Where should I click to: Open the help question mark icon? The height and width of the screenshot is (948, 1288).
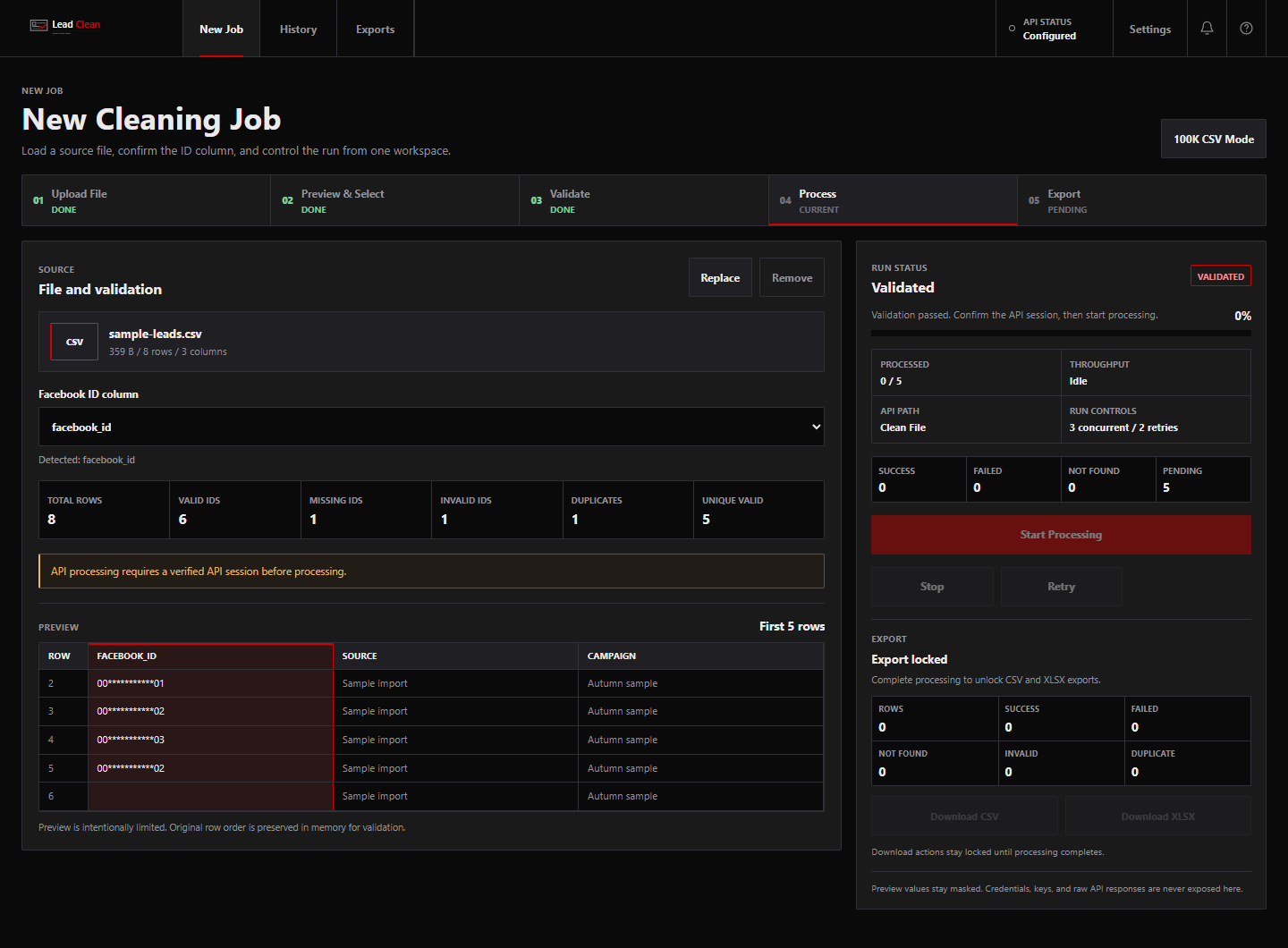(x=1246, y=29)
